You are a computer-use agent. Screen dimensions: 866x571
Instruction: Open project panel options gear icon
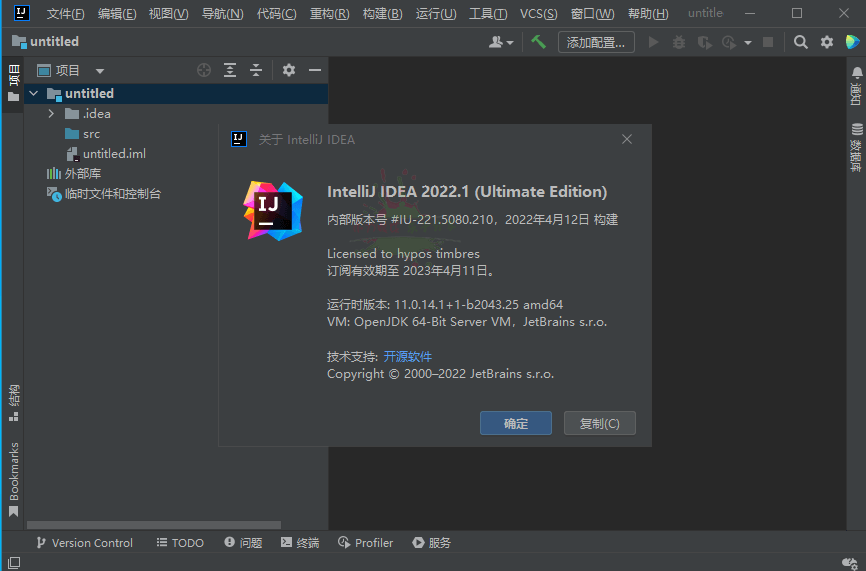[289, 70]
